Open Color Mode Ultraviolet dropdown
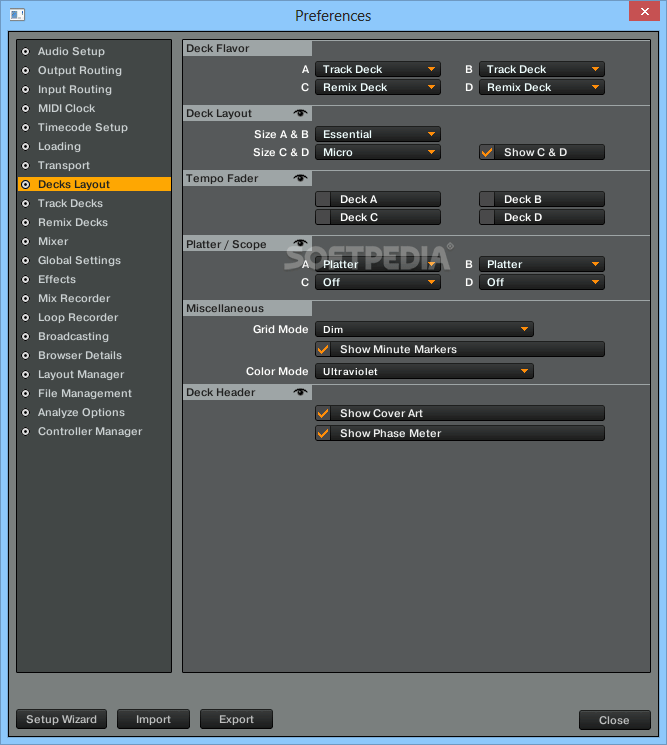667x745 pixels. click(424, 372)
